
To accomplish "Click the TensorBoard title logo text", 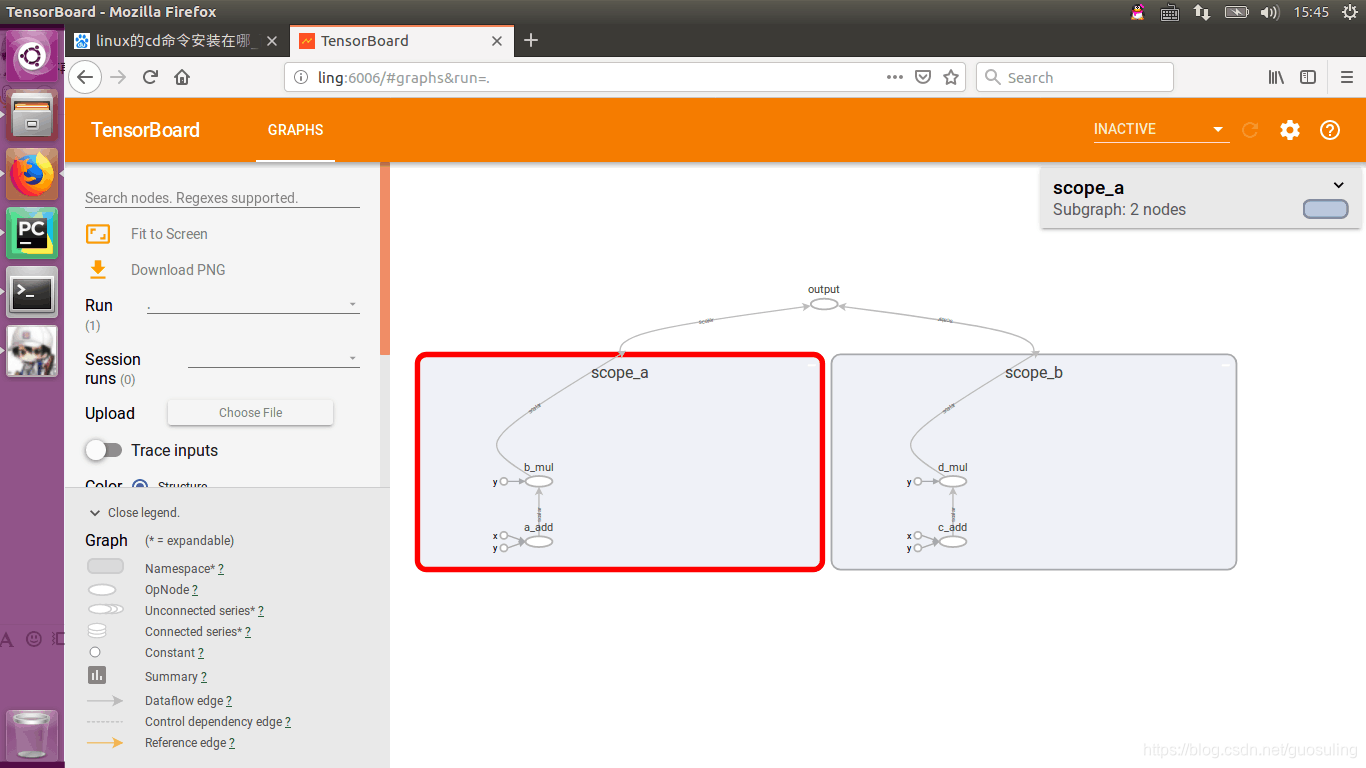I will click(145, 130).
